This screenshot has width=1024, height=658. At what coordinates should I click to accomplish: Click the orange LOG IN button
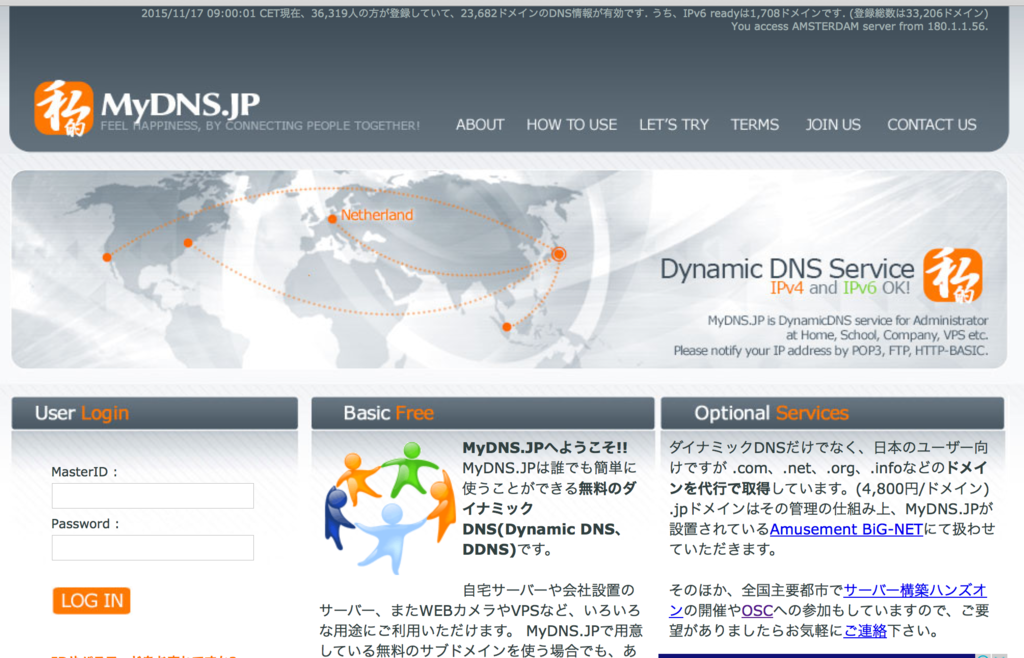(x=91, y=601)
